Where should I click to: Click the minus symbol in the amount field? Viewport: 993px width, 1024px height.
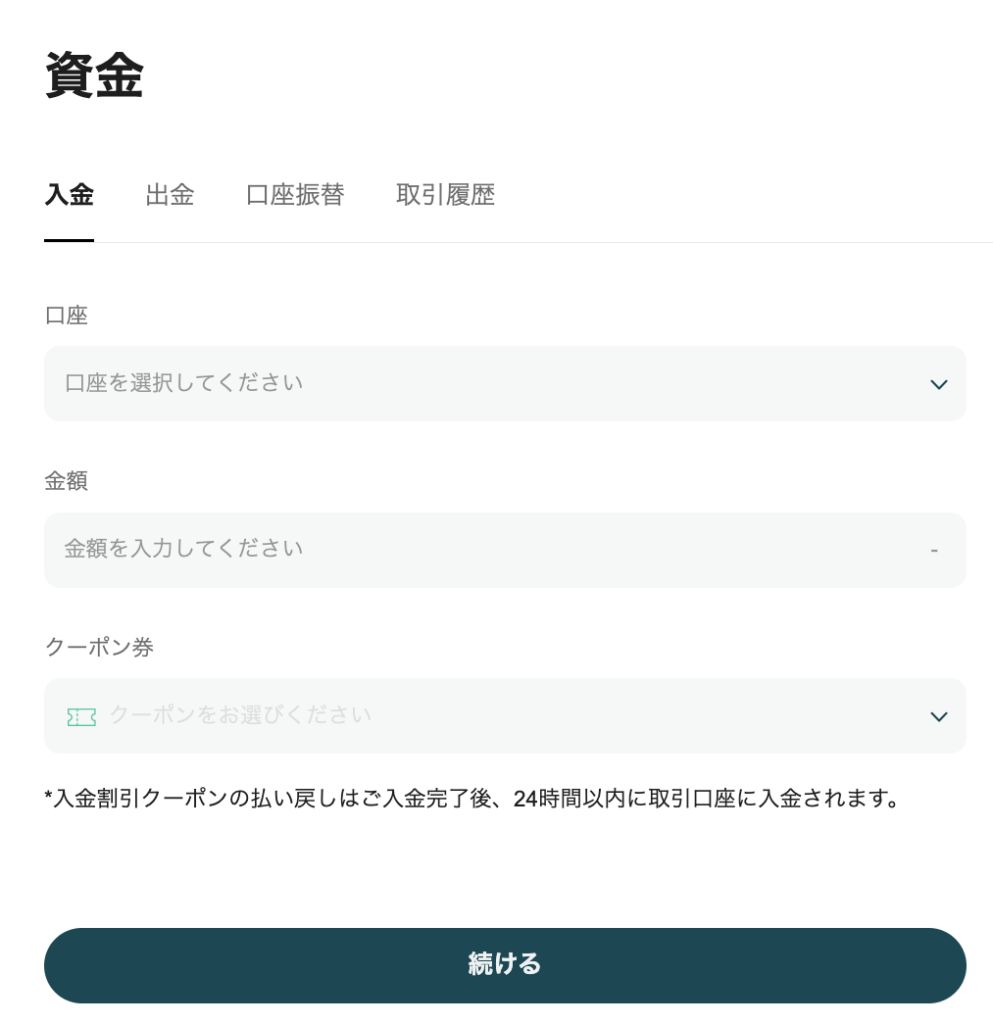tap(934, 549)
